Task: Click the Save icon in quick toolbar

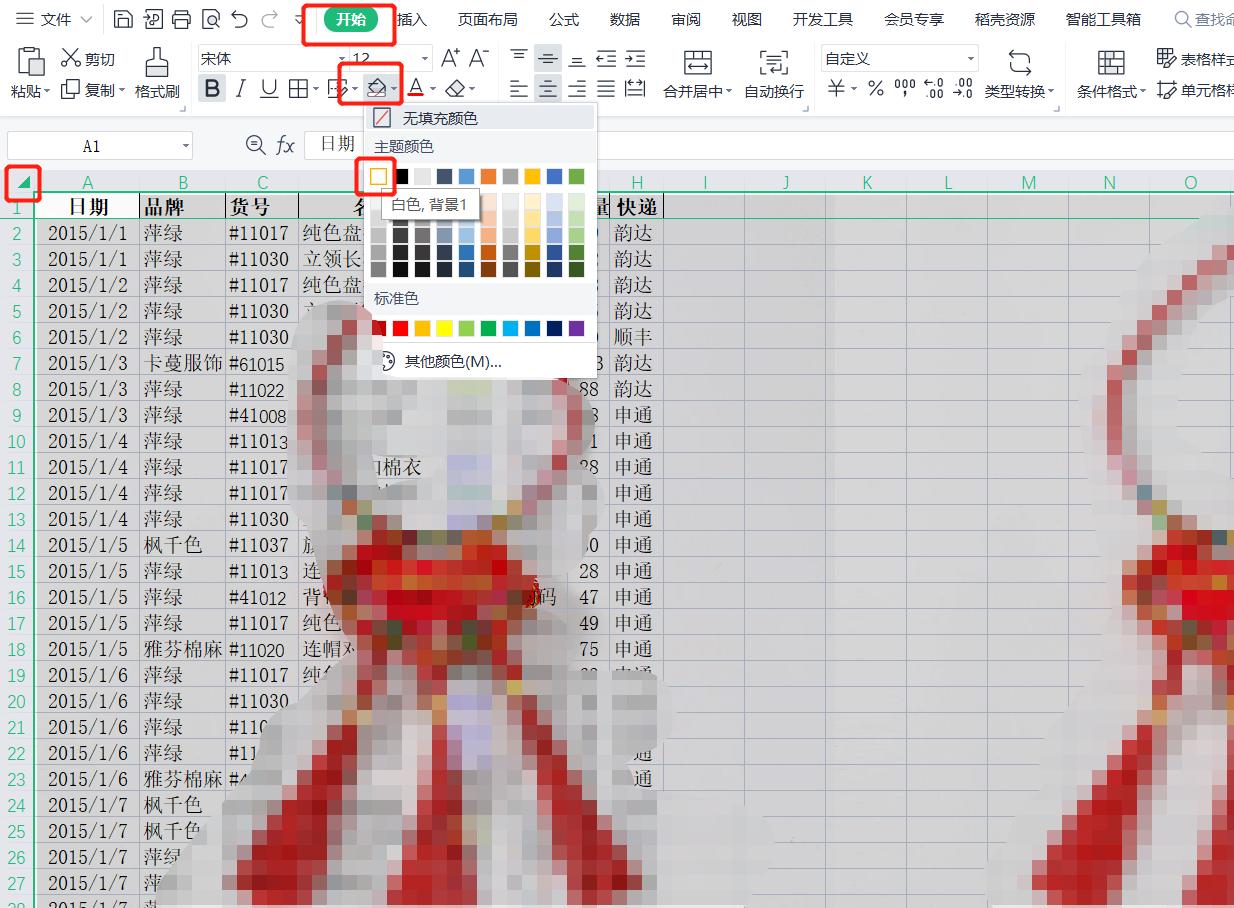Action: [122, 19]
